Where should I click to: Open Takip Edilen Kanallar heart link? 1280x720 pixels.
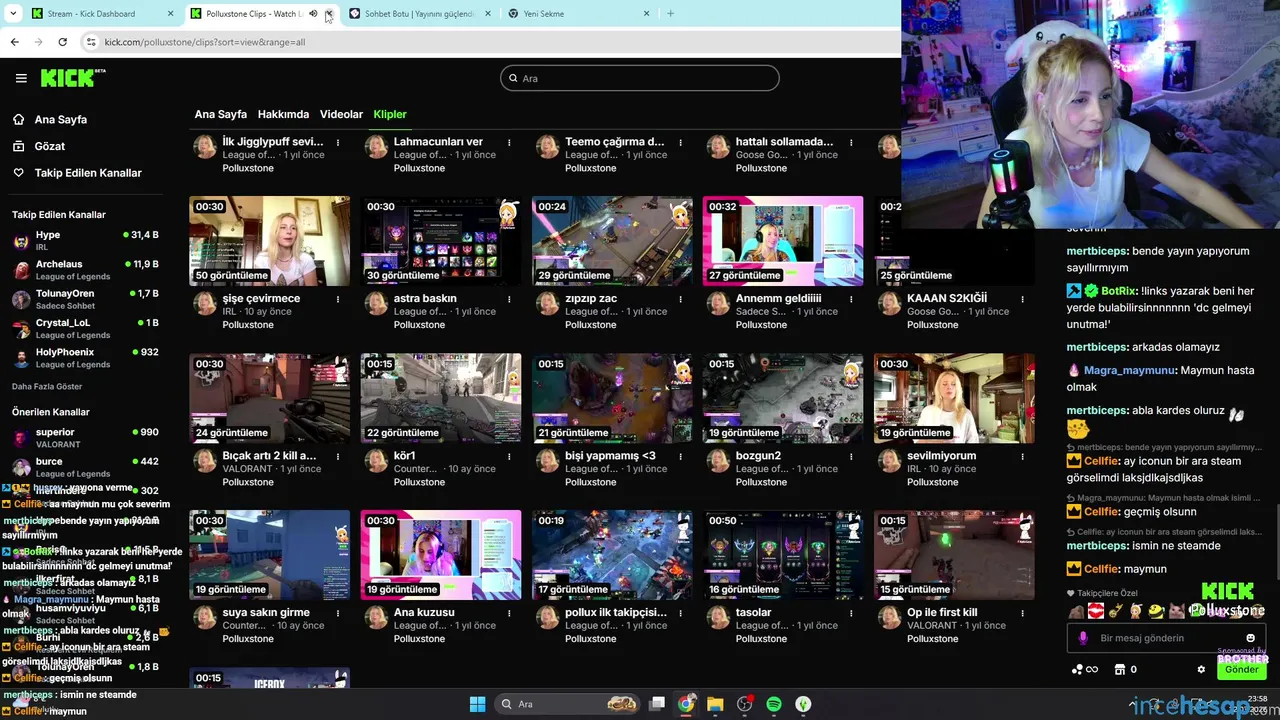[x=77, y=173]
